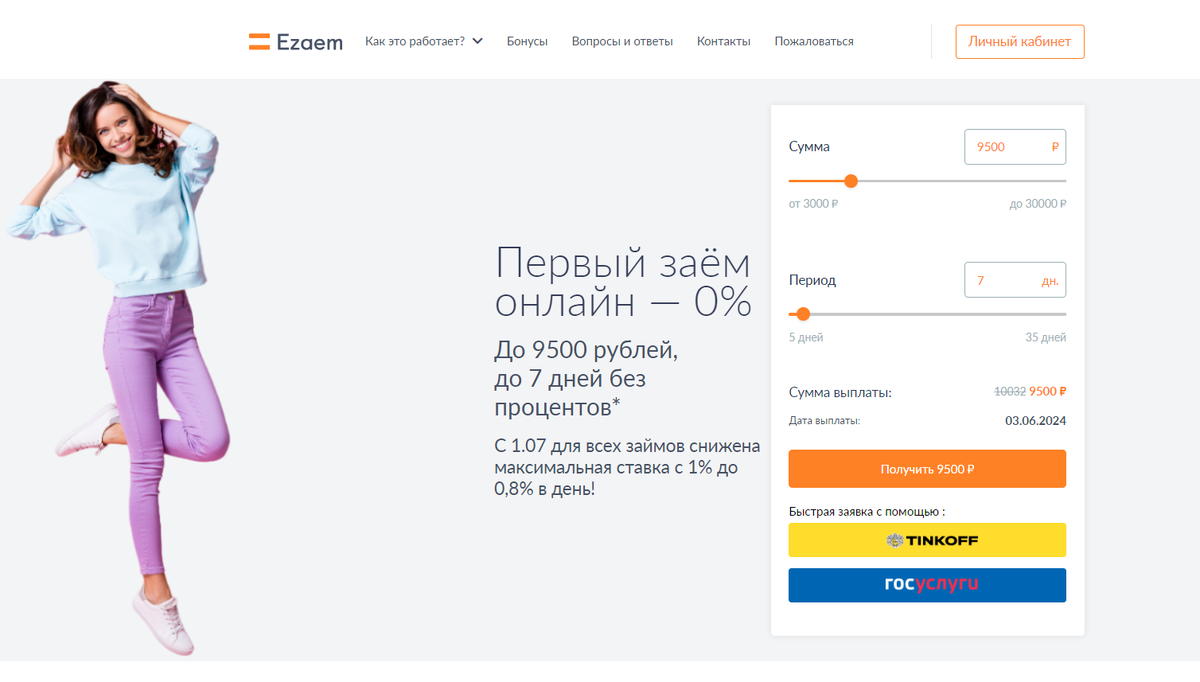The height and width of the screenshot is (682, 1200).
Task: Click the Ezaem logo
Action: [296, 42]
